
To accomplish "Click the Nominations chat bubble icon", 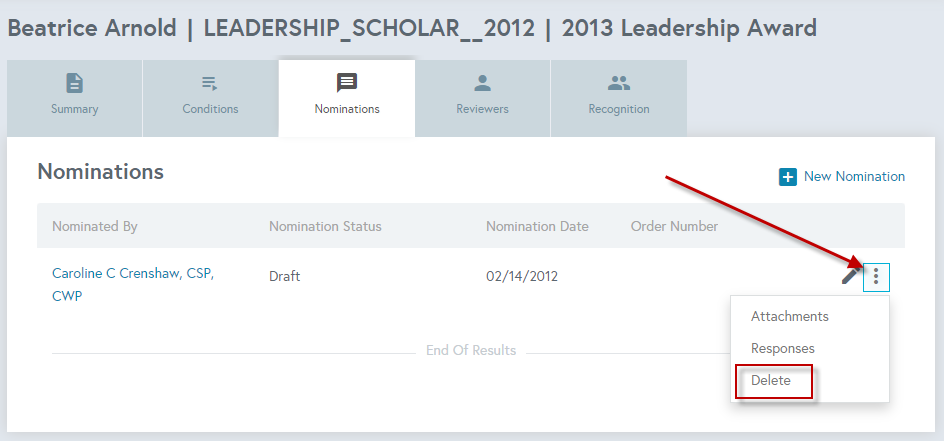I will 347,83.
